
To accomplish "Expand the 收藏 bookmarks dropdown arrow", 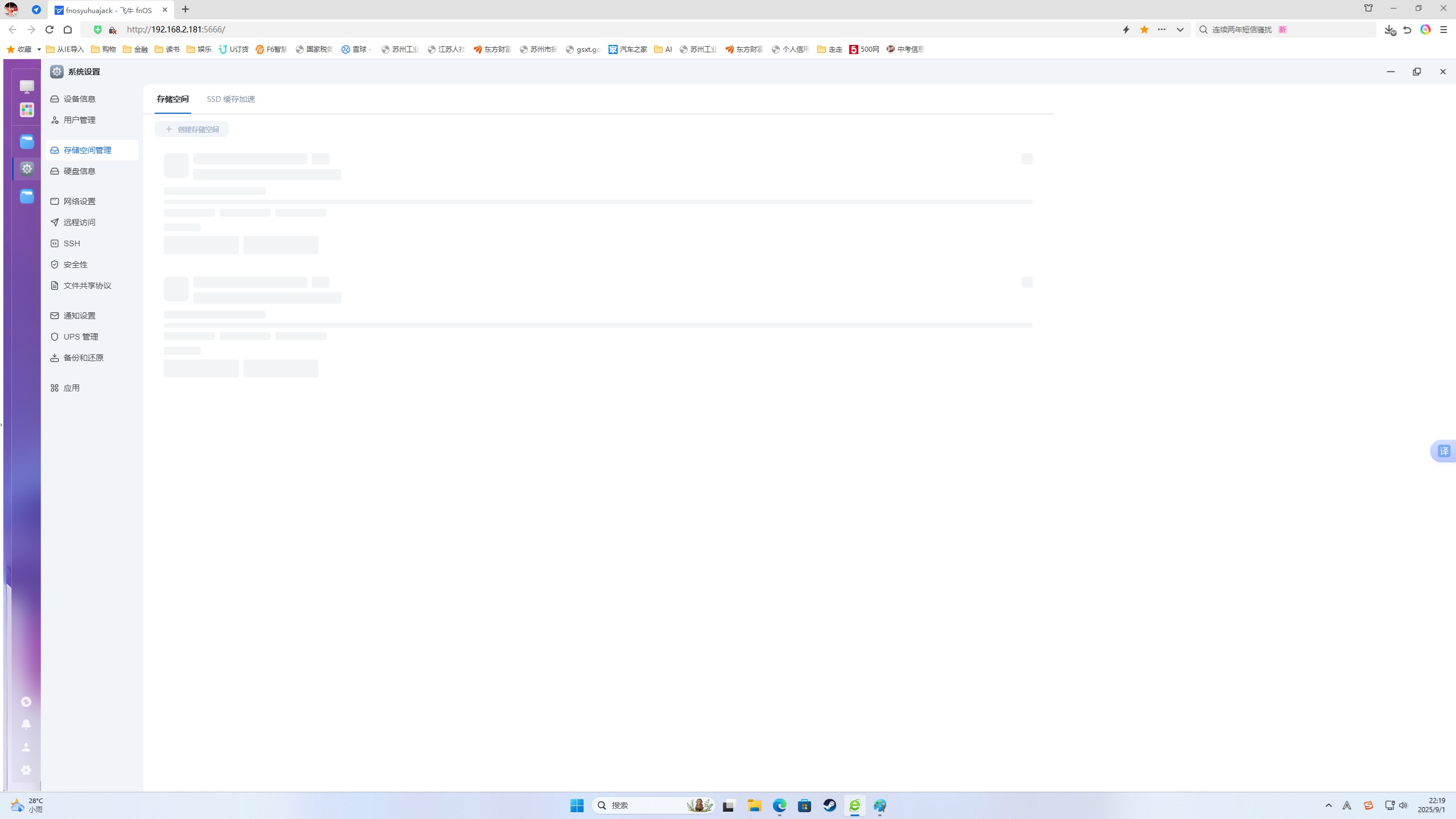I will 39,49.
